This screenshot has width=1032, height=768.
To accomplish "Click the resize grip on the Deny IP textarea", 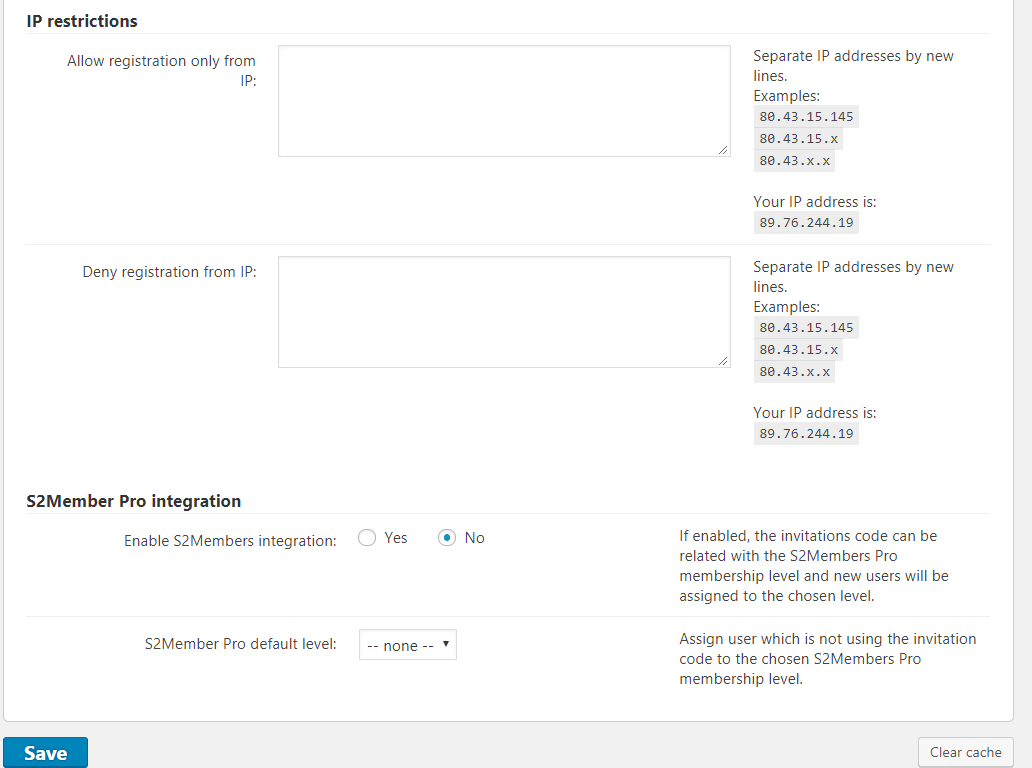I will point(723,361).
